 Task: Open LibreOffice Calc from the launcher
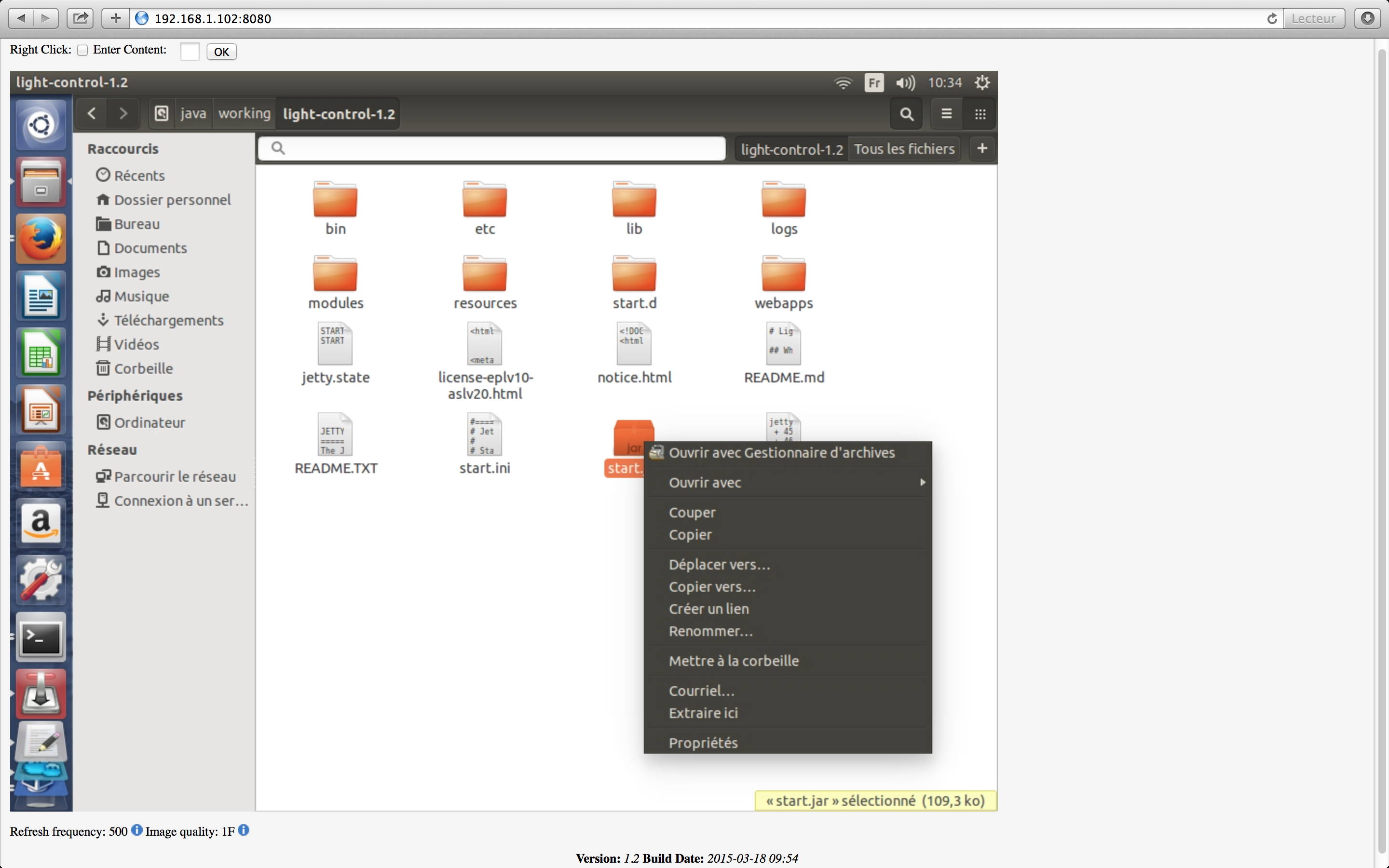tap(40, 353)
